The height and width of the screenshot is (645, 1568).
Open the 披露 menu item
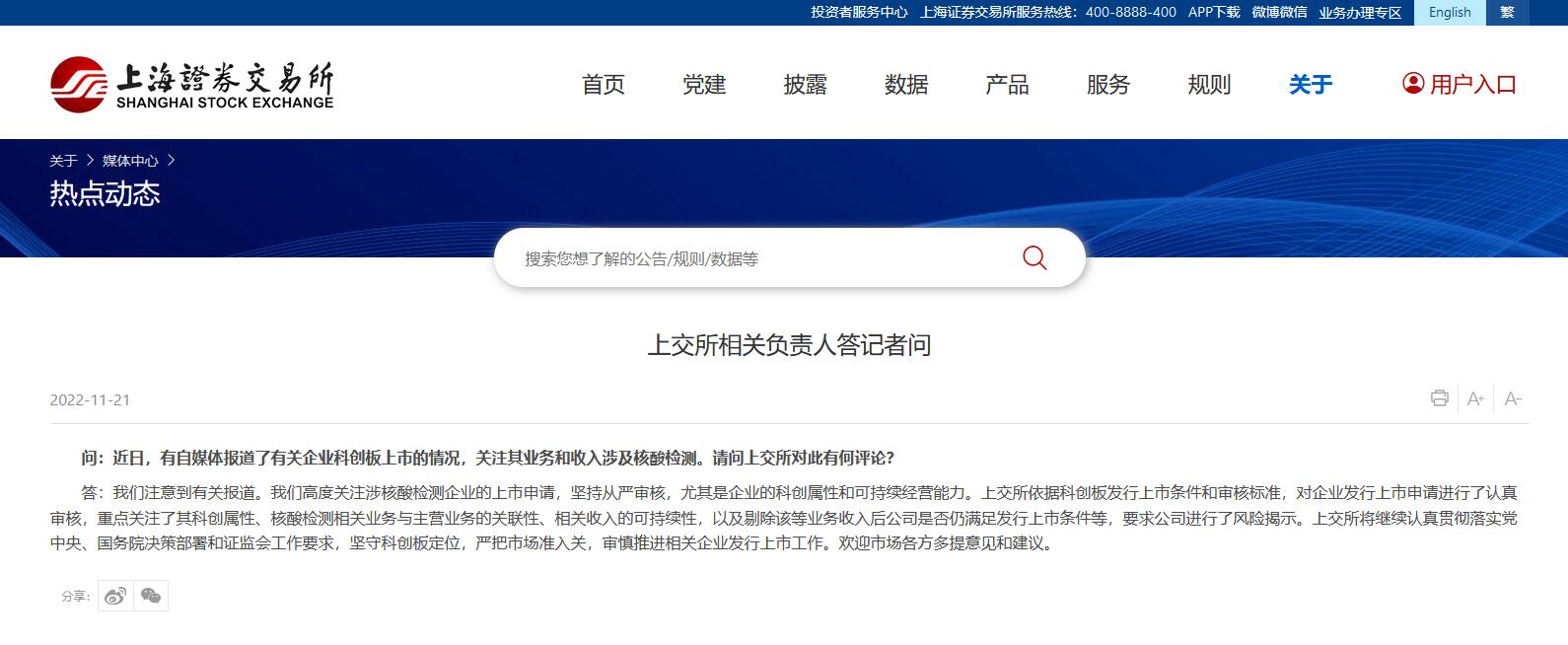click(806, 85)
